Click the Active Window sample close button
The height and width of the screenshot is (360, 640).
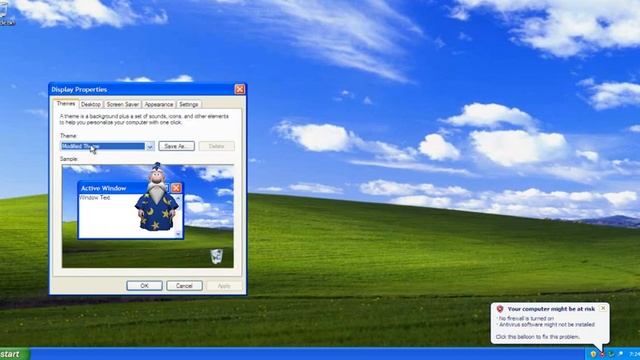(176, 188)
